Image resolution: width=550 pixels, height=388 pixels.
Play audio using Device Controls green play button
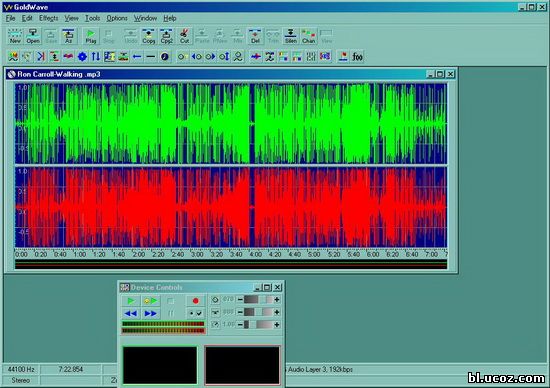130,301
